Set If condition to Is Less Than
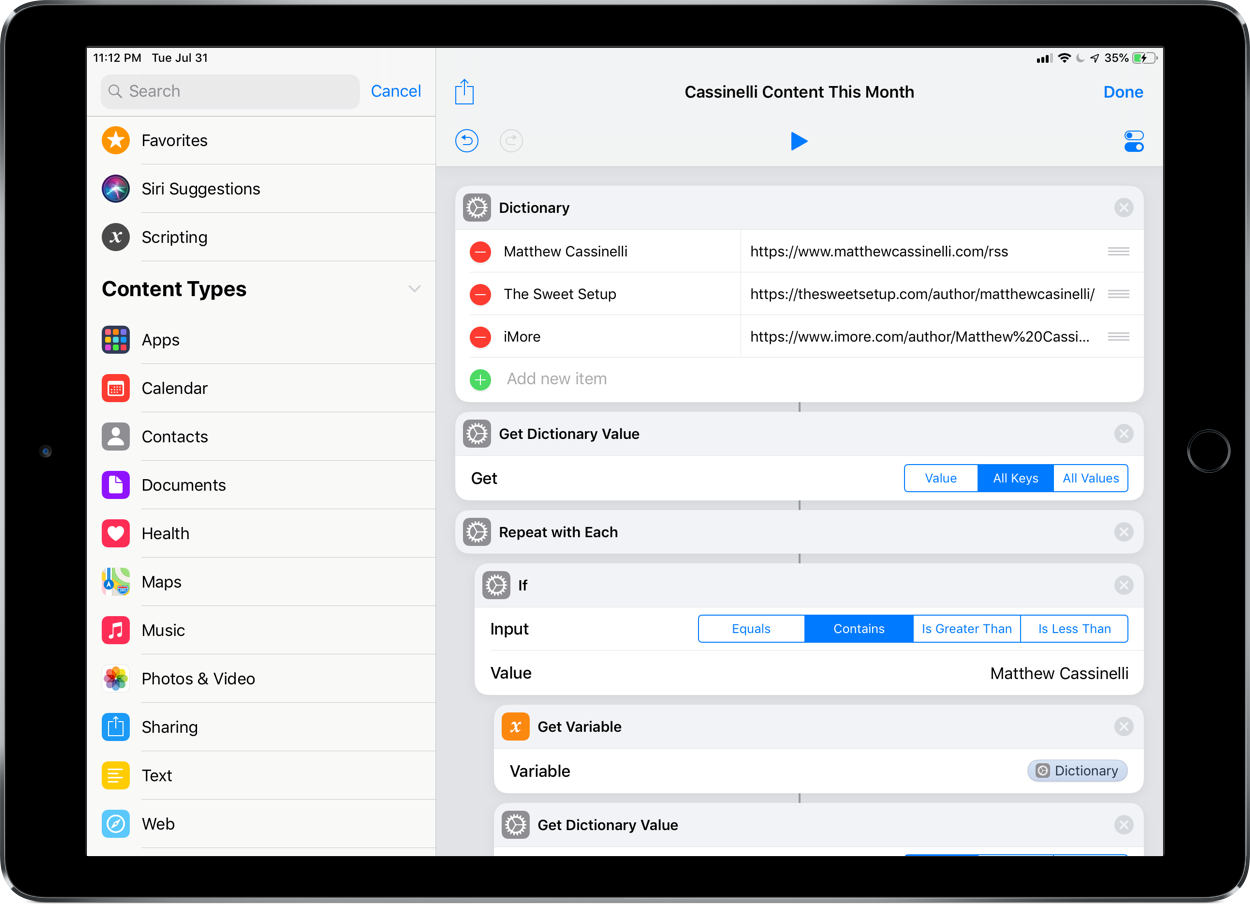This screenshot has width=1250, height=904. tap(1074, 629)
